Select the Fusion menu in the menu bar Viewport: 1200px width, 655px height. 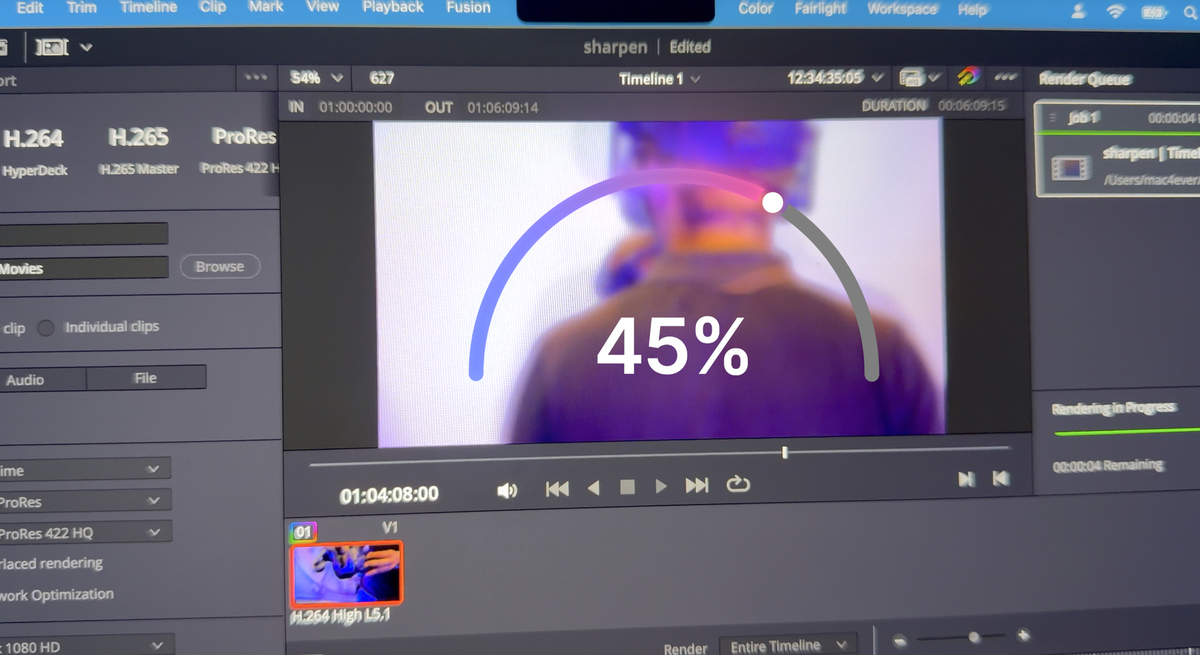coord(468,8)
